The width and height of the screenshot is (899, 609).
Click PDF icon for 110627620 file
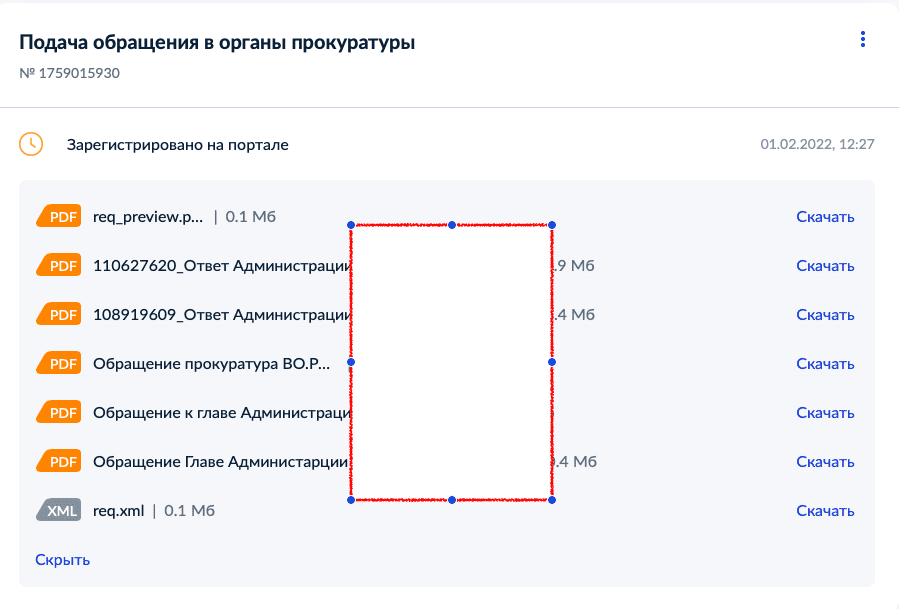click(x=58, y=266)
